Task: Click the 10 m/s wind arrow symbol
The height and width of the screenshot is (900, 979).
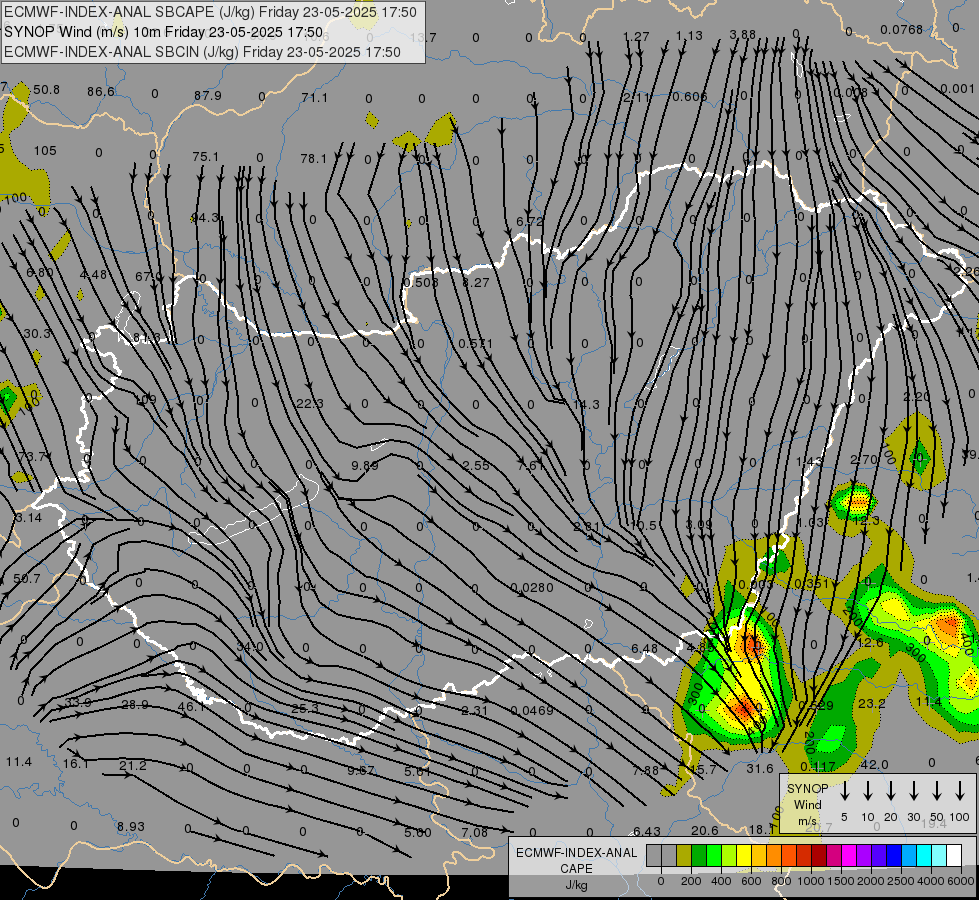Action: click(x=867, y=791)
